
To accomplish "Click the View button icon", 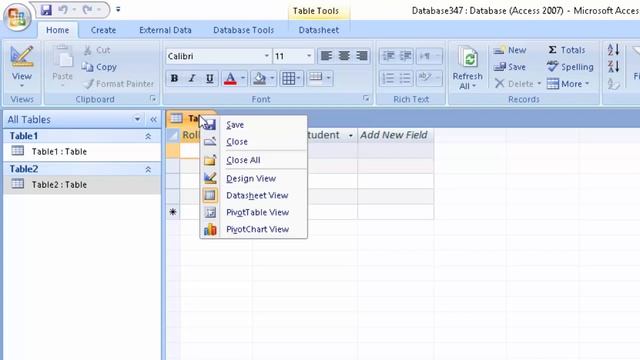I will (22, 56).
